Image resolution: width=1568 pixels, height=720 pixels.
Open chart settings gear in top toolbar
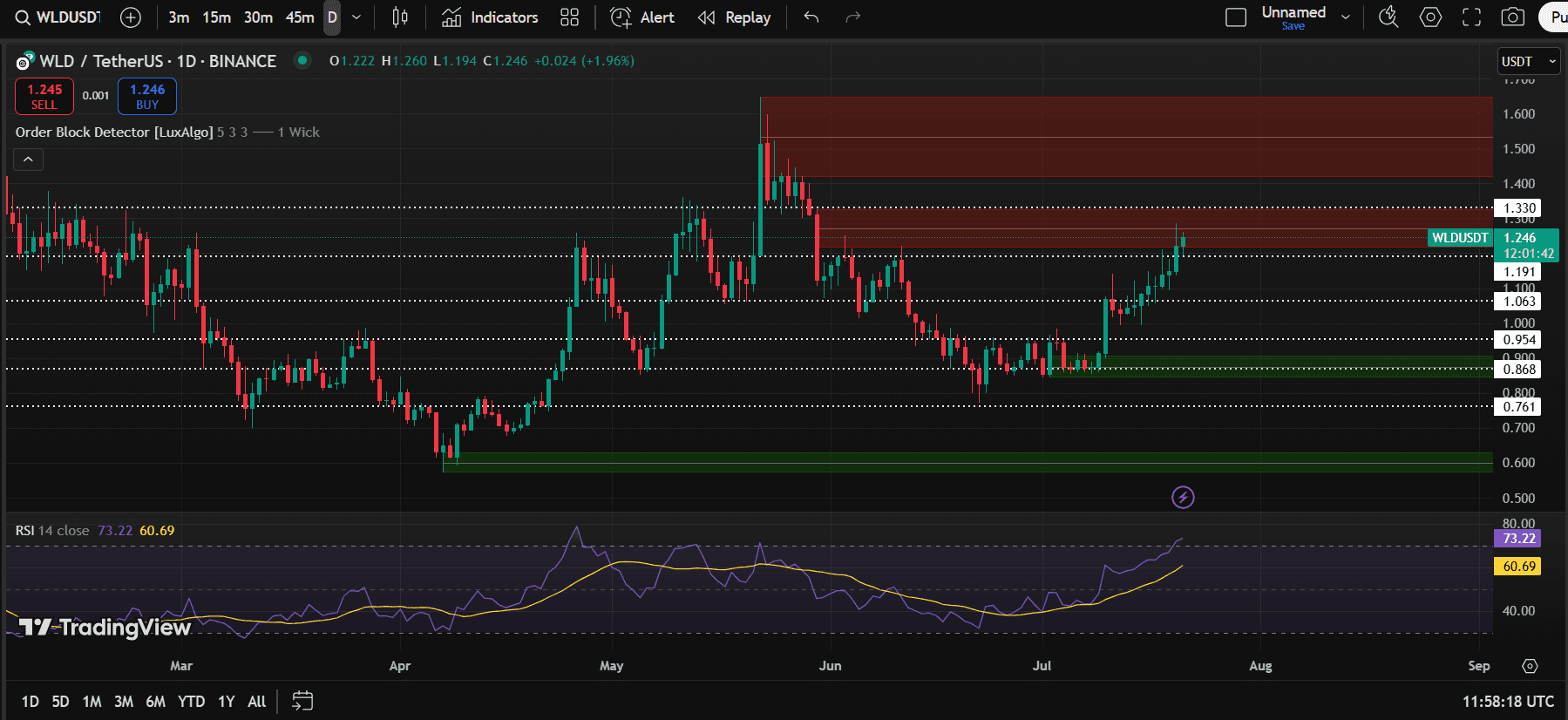(1430, 17)
